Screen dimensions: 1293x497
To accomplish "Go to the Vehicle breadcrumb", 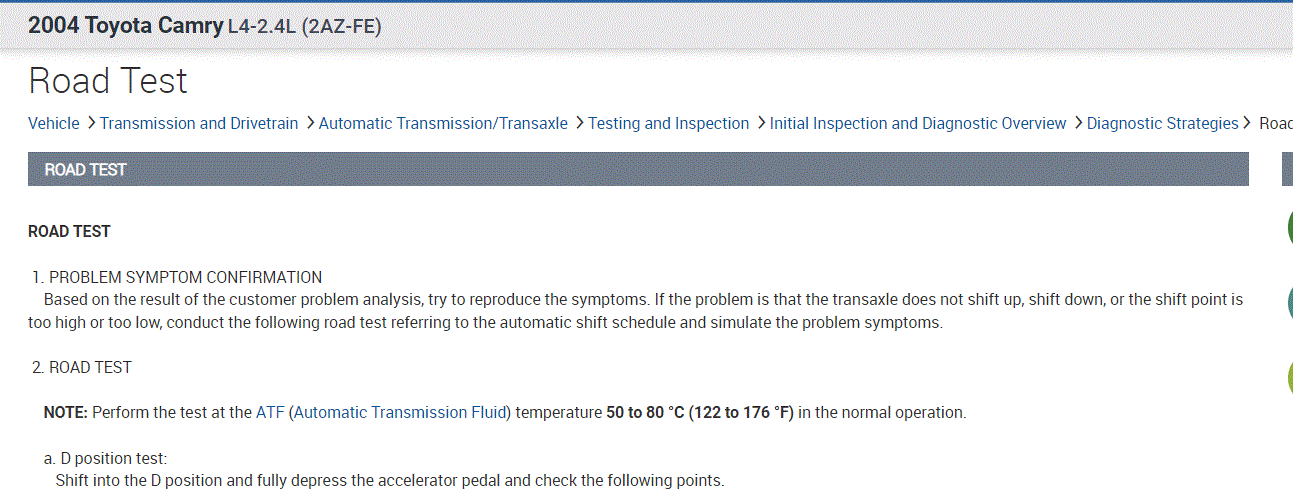I will point(54,123).
